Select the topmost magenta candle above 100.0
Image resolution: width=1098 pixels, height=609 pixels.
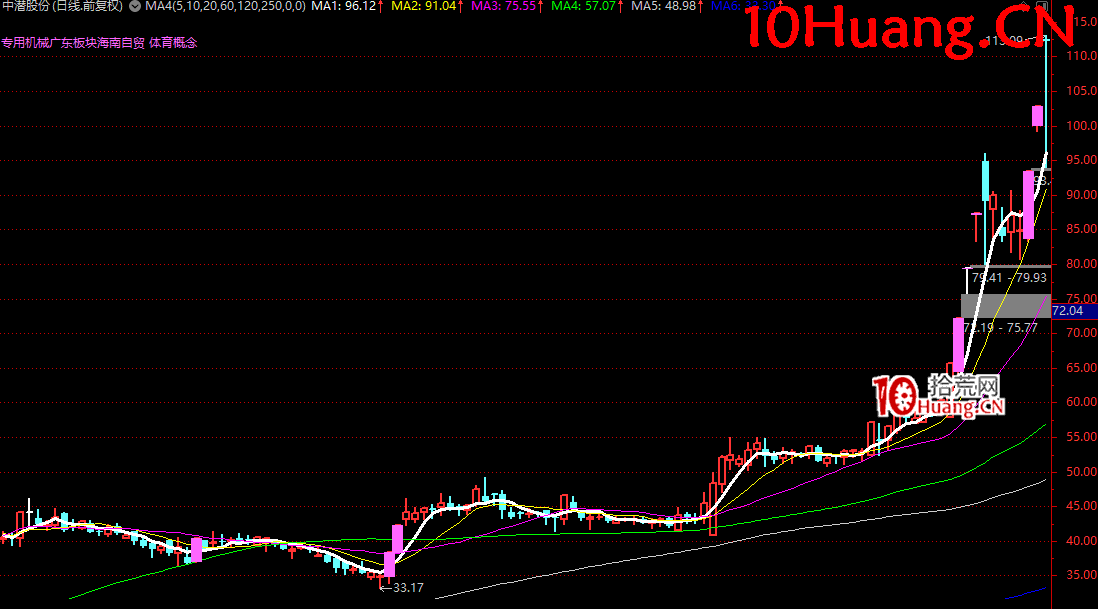point(1037,116)
